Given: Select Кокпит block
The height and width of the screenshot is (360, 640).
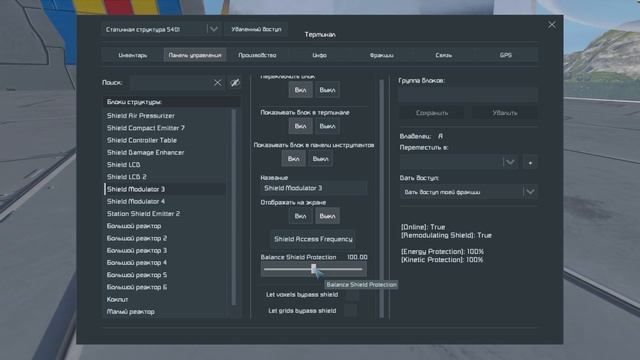Looking at the screenshot, I should tap(165, 300).
